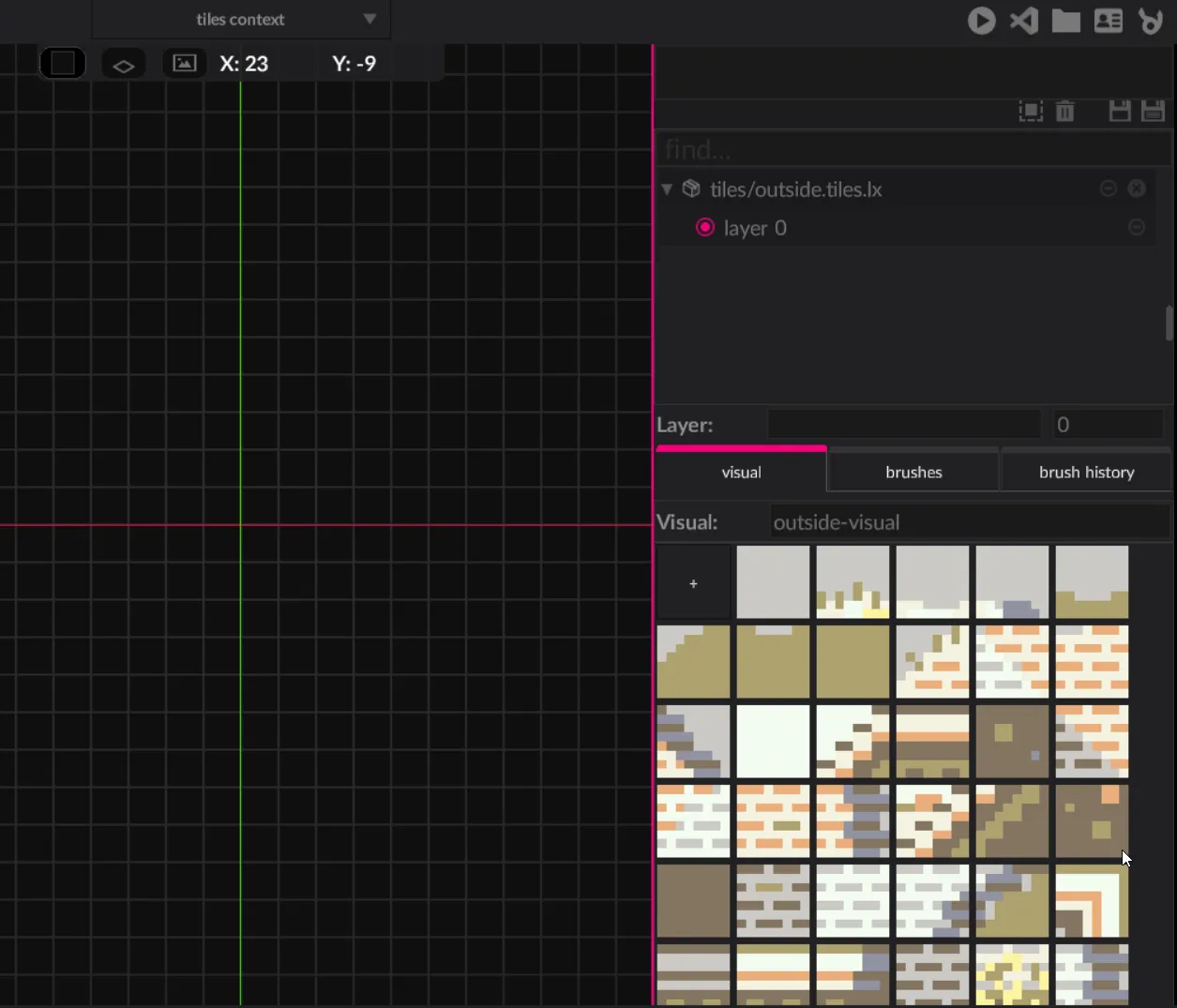Open the project folder icon
Viewport: 1177px width, 1008px height.
(1065, 21)
